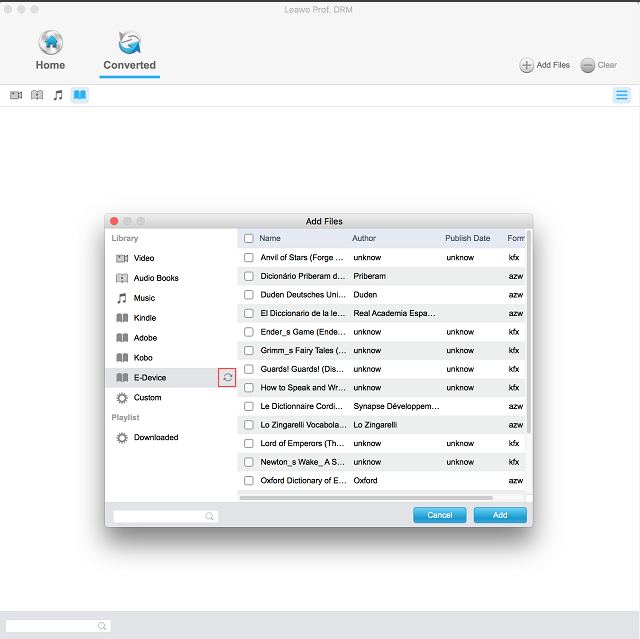This screenshot has height=639, width=640.
Task: Switch to the Converted tab label
Action: 129,65
